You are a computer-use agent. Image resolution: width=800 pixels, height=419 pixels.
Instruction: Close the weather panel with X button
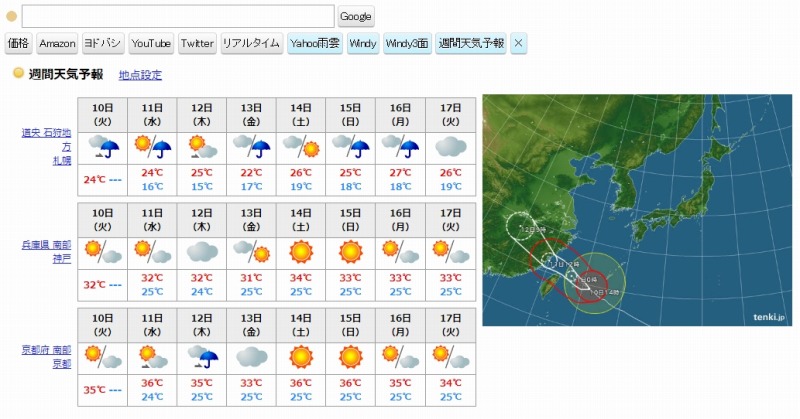coord(518,43)
